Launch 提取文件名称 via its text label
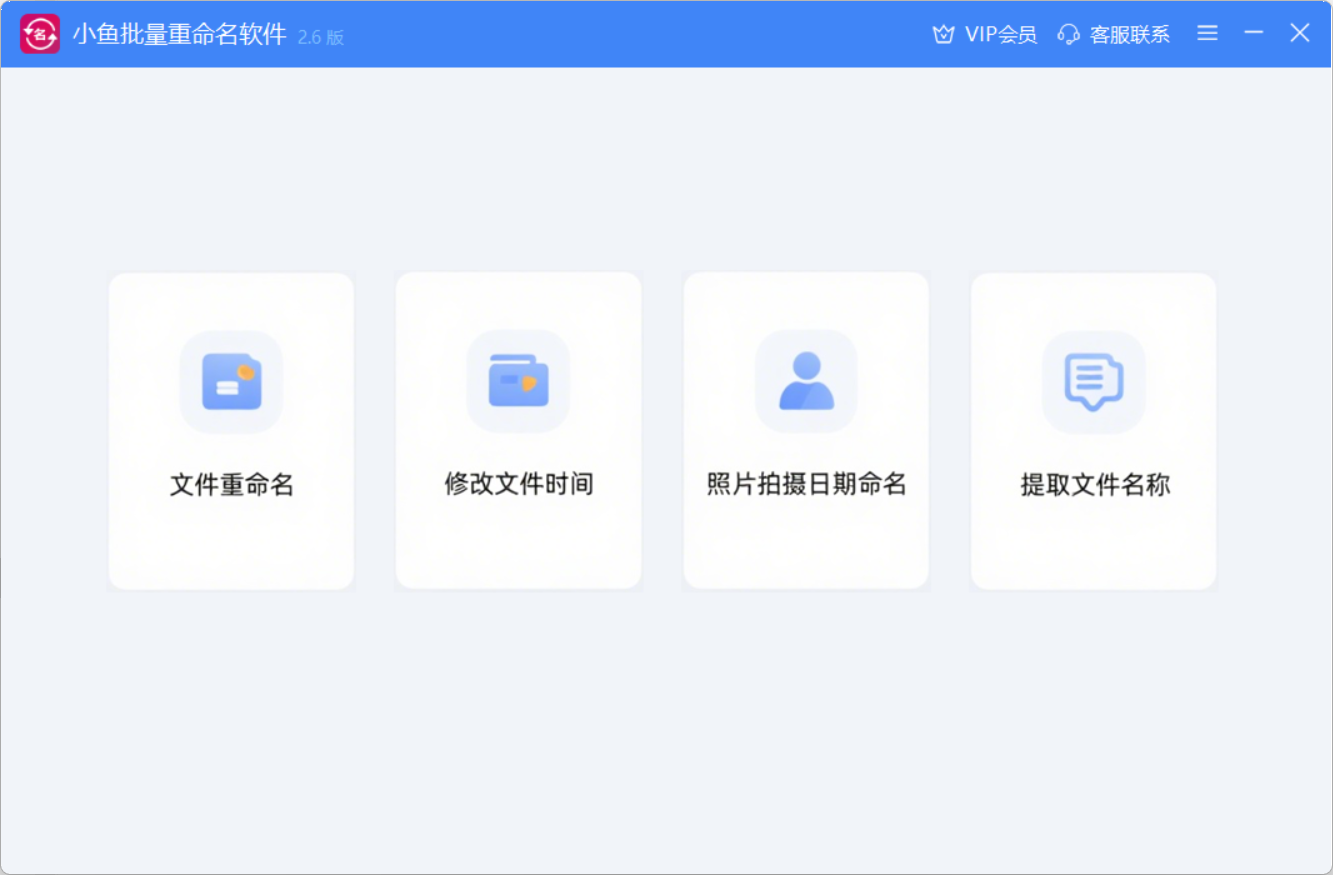Viewport: 1333px width, 875px height. pyautogui.click(x=1094, y=486)
